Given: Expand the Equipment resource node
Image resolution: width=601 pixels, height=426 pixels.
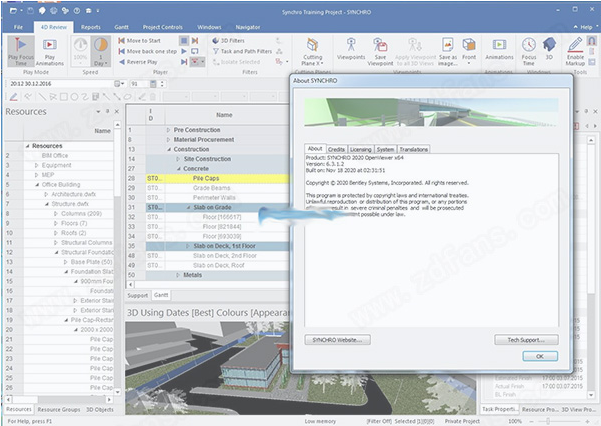Looking at the screenshot, I should [34, 165].
